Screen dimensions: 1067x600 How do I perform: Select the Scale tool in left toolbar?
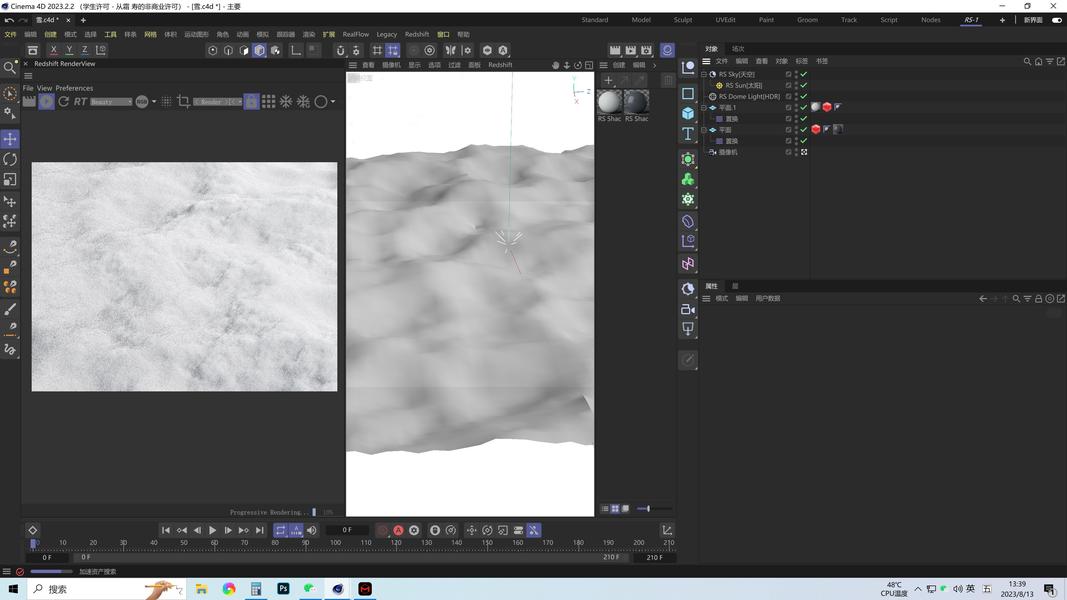click(x=10, y=180)
